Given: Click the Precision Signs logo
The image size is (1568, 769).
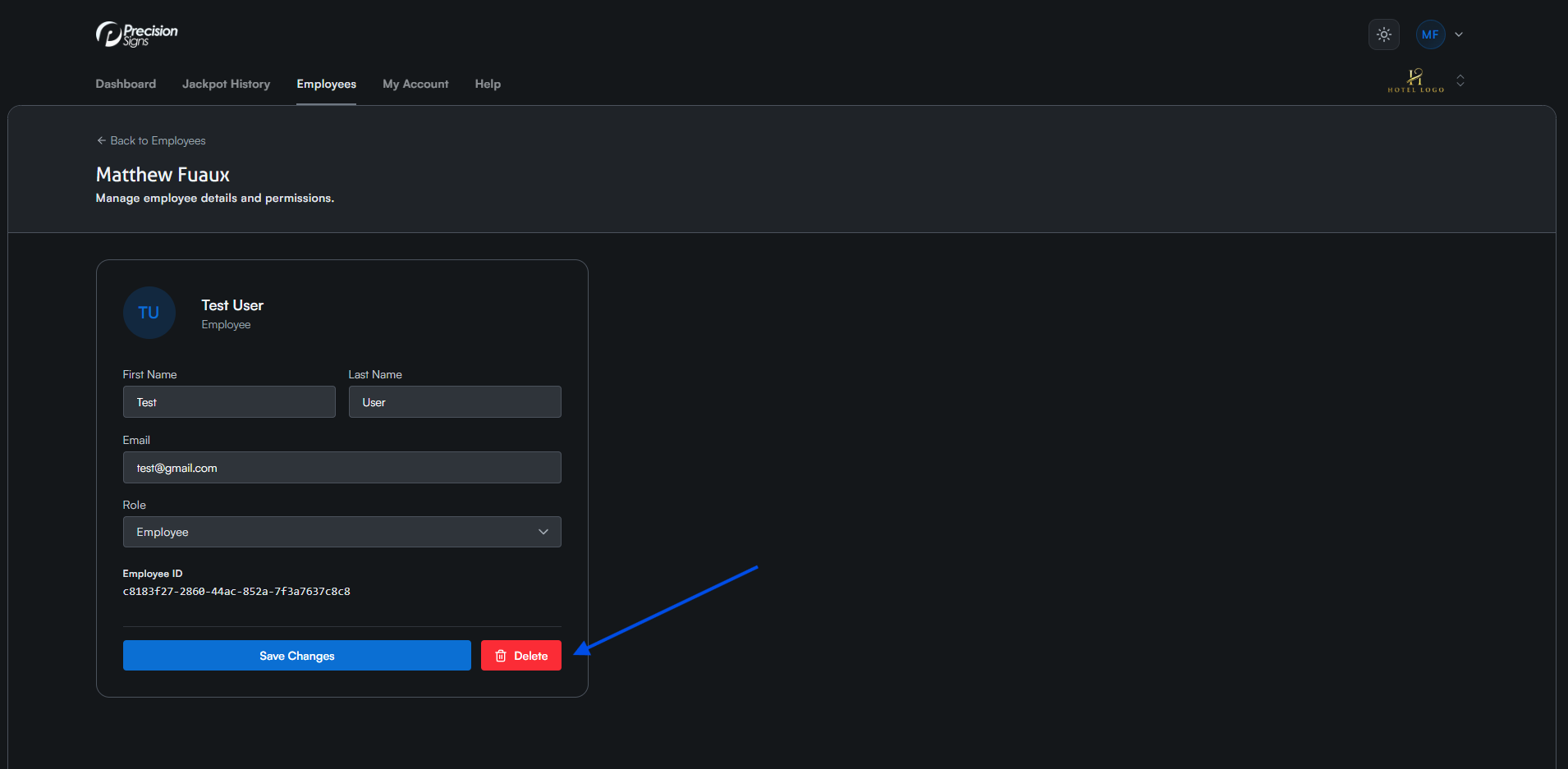Looking at the screenshot, I should pyautogui.click(x=136, y=34).
